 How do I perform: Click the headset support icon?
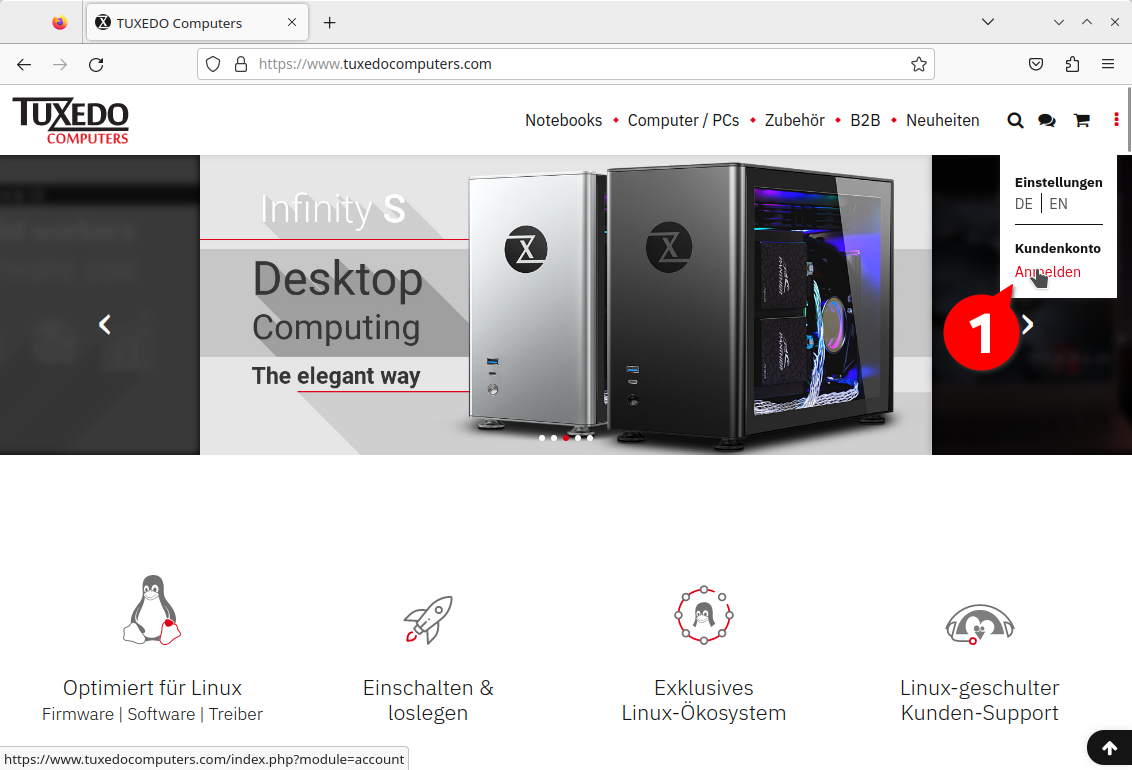click(x=980, y=625)
